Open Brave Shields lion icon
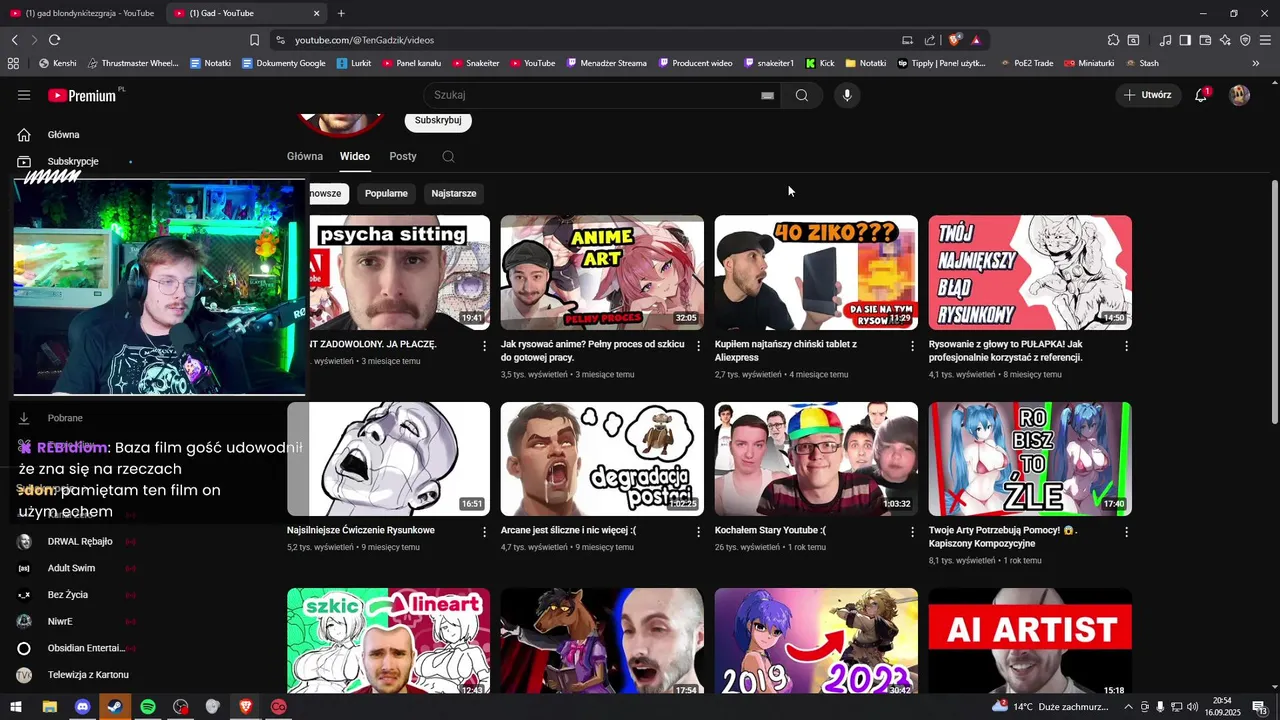Viewport: 1280px width, 720px height. (955, 40)
